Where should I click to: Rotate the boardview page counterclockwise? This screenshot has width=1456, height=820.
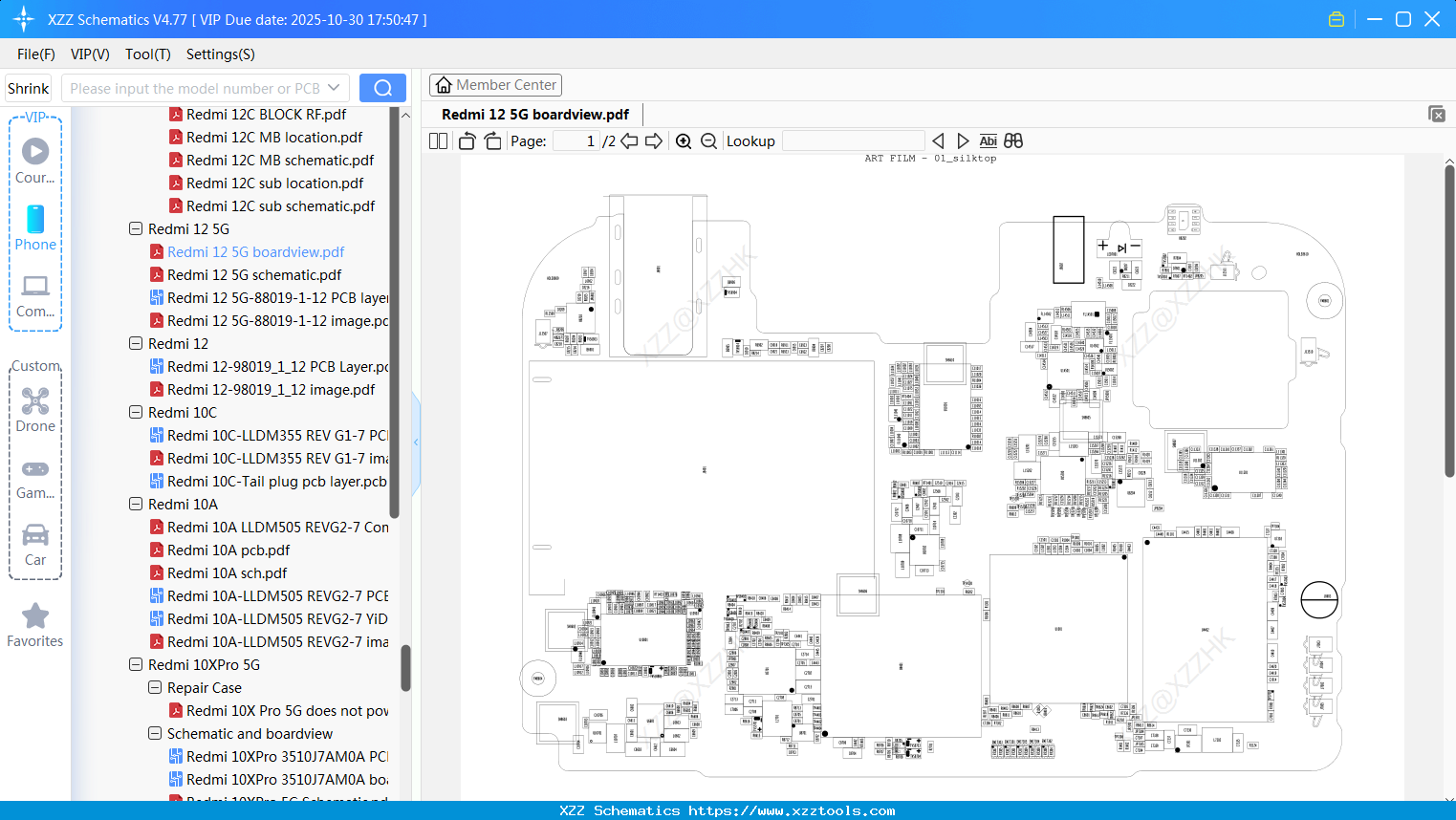(466, 140)
